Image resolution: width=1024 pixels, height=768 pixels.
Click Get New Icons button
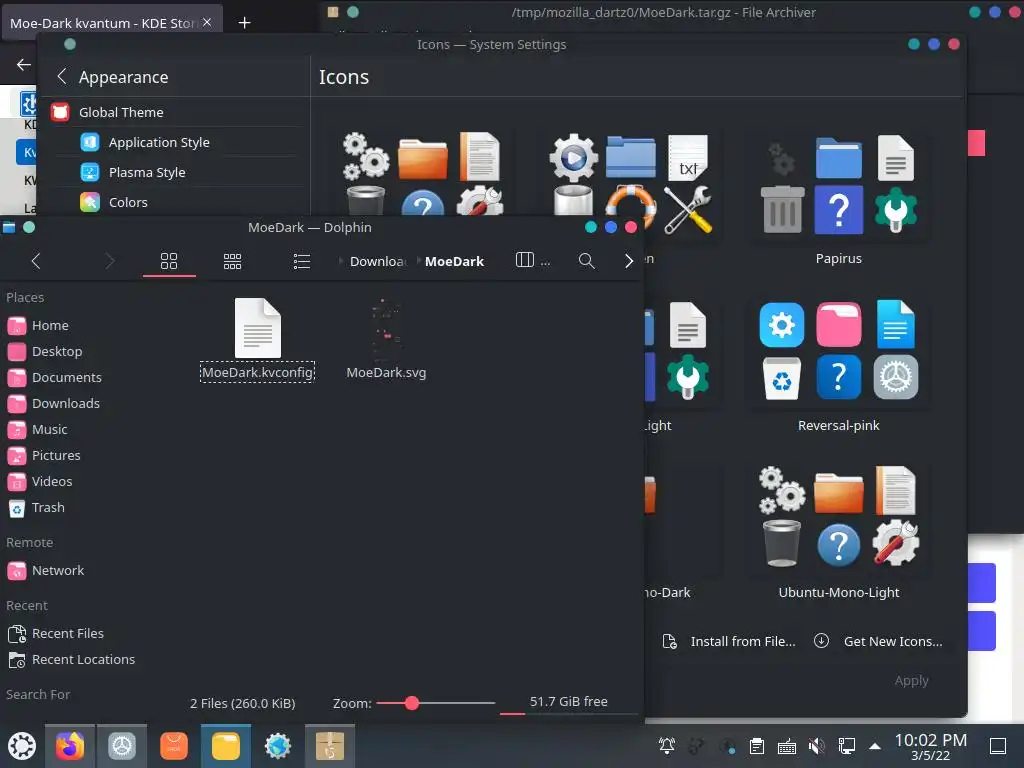[x=878, y=641]
